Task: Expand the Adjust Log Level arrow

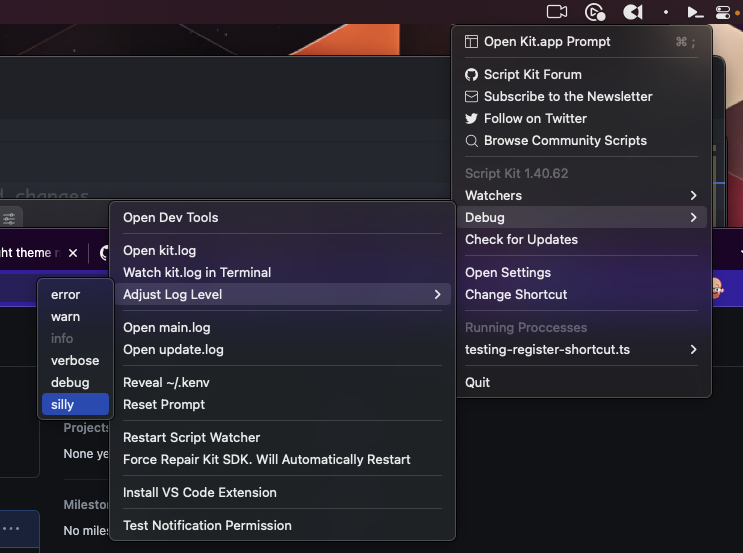Action: [437, 294]
